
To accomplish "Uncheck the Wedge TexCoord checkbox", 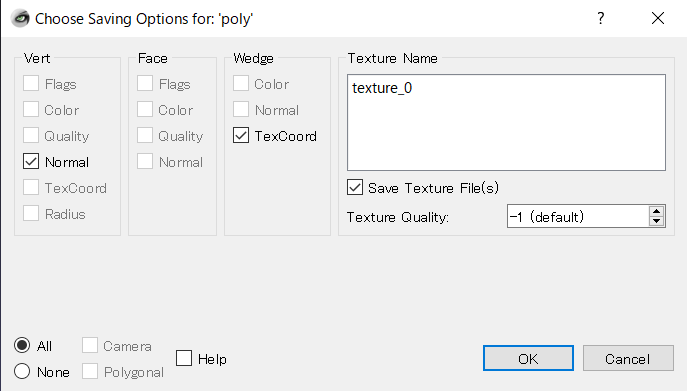I will coord(241,136).
